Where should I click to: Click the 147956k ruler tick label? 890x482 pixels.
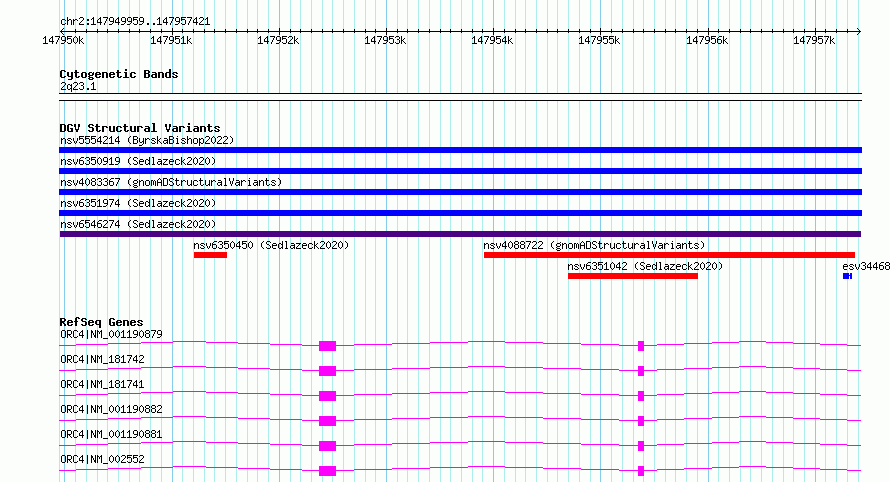click(x=707, y=41)
